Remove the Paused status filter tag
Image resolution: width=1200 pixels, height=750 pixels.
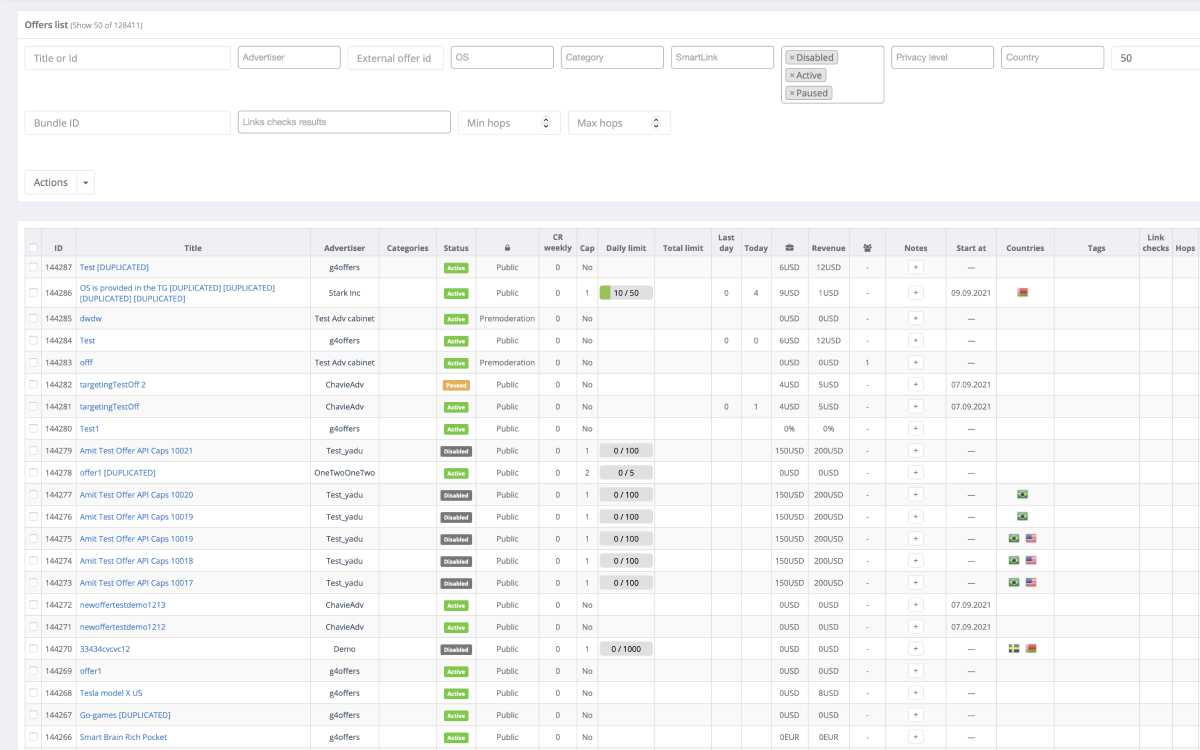(x=792, y=93)
